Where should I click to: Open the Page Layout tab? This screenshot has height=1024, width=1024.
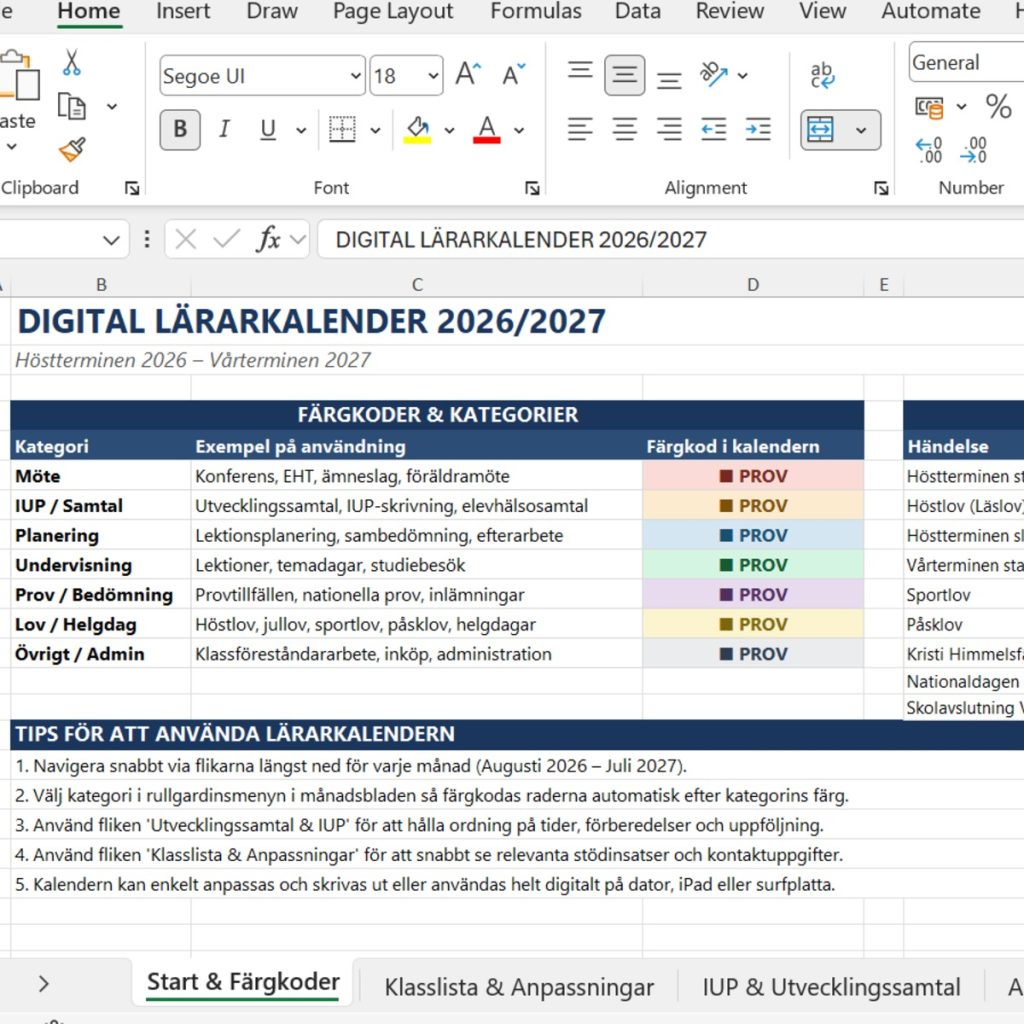(393, 11)
